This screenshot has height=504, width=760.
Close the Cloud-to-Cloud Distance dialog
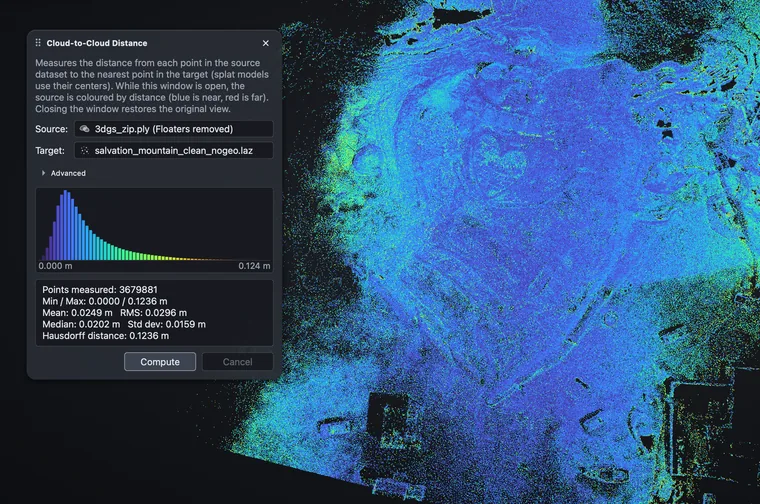coord(266,43)
